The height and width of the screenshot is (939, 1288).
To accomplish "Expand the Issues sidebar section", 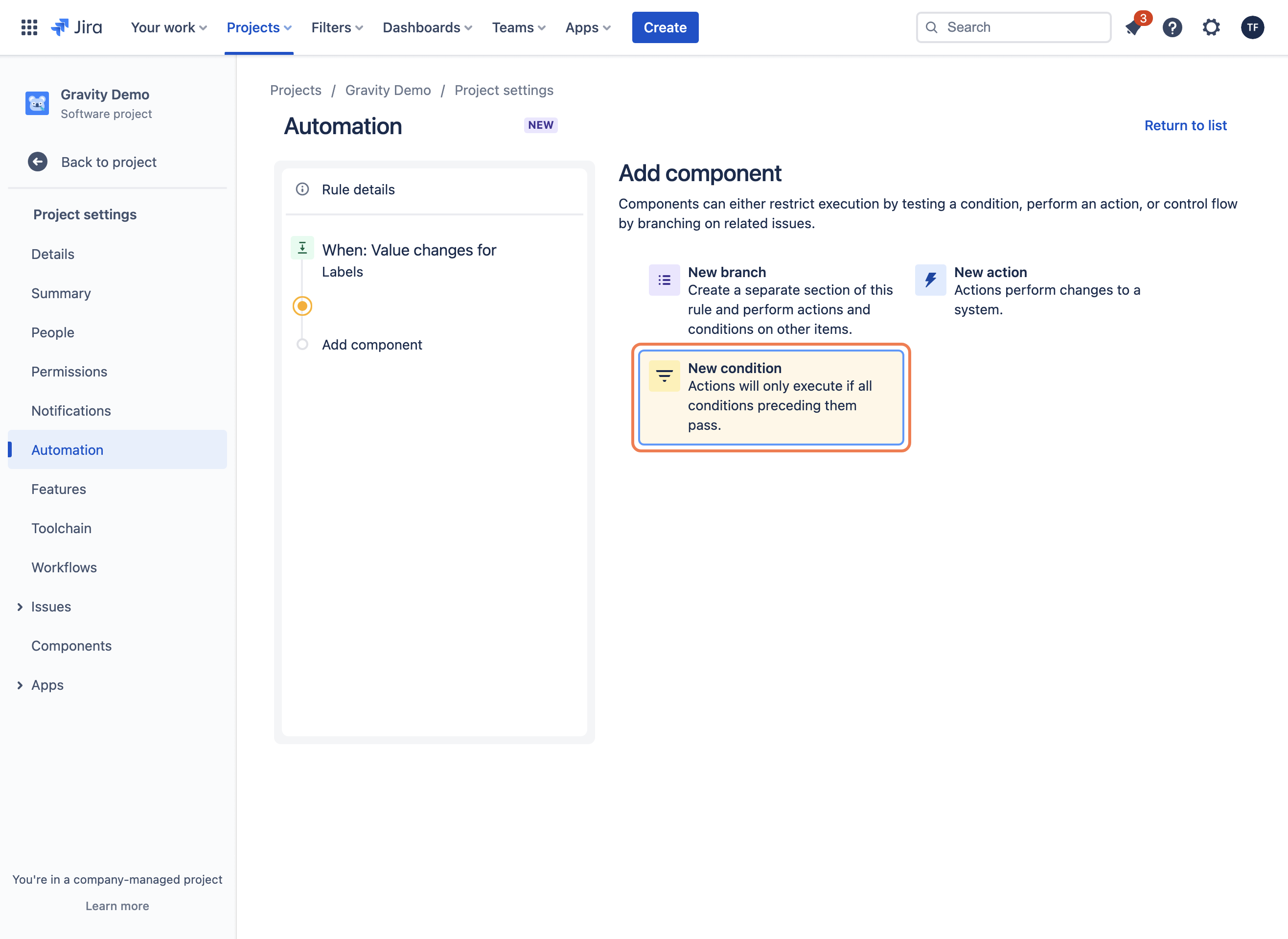I will [x=19, y=607].
